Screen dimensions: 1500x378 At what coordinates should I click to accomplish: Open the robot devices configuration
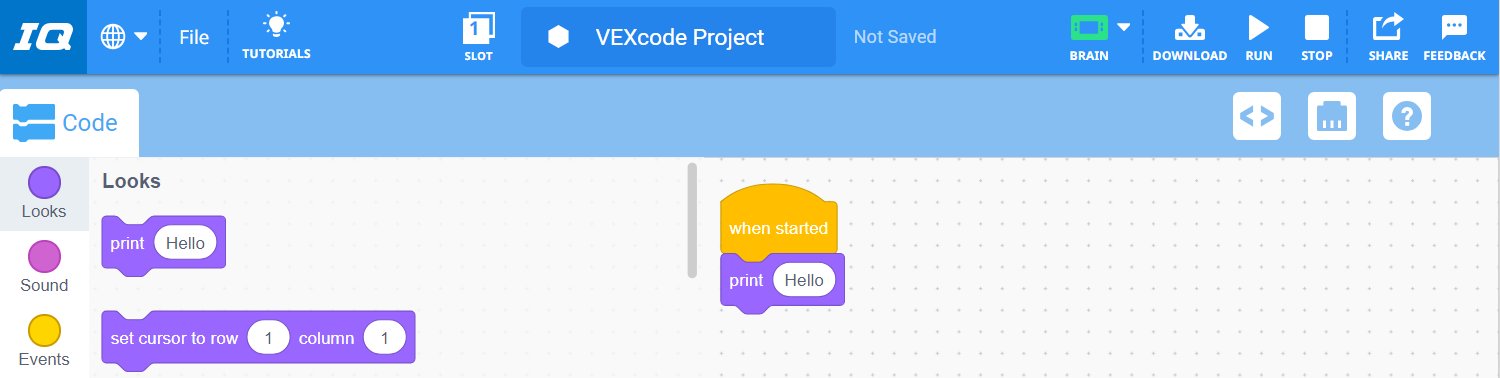point(1332,116)
